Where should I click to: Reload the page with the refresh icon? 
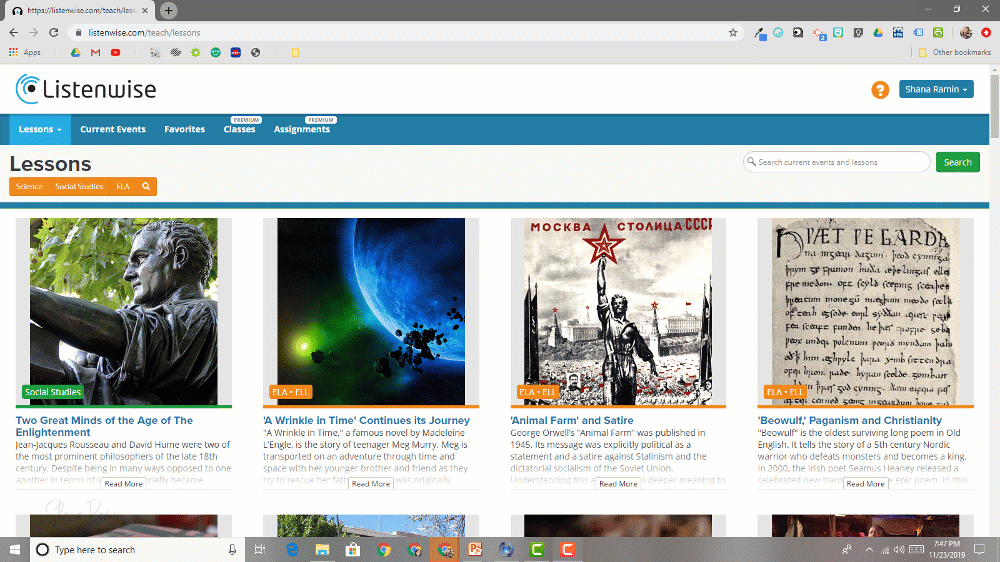54,33
